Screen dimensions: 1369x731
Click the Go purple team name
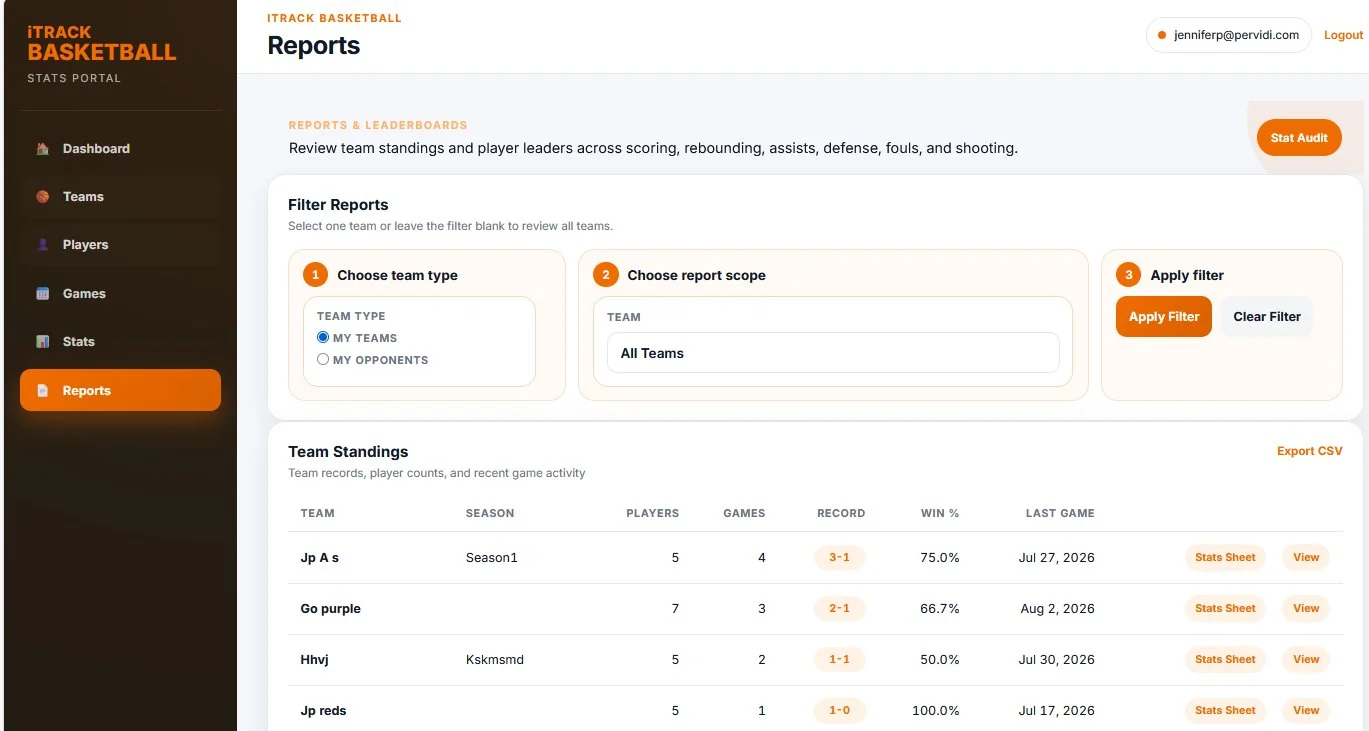tap(331, 609)
